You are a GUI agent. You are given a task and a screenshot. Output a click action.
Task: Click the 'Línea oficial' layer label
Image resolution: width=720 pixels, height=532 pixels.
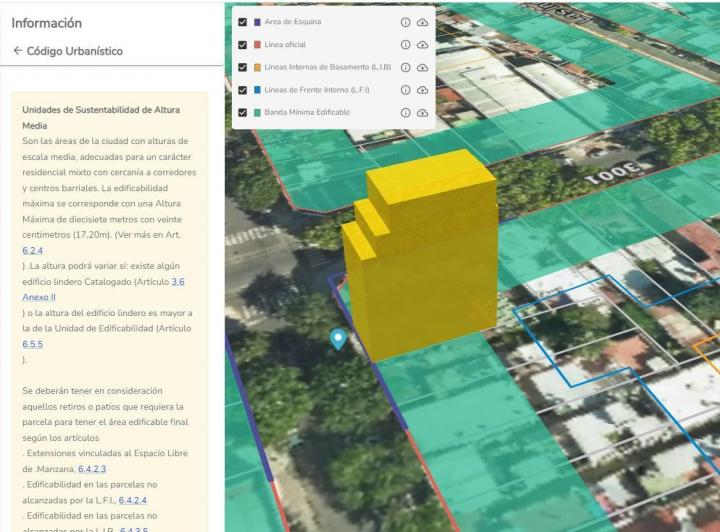pyautogui.click(x=285, y=45)
